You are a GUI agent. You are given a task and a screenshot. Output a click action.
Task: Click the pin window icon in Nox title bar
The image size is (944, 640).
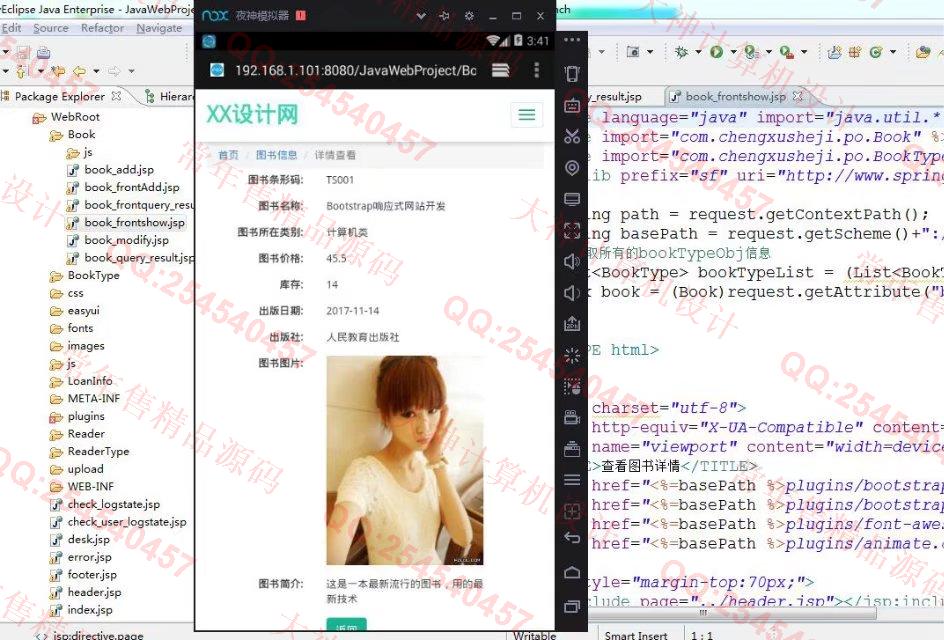pos(444,16)
